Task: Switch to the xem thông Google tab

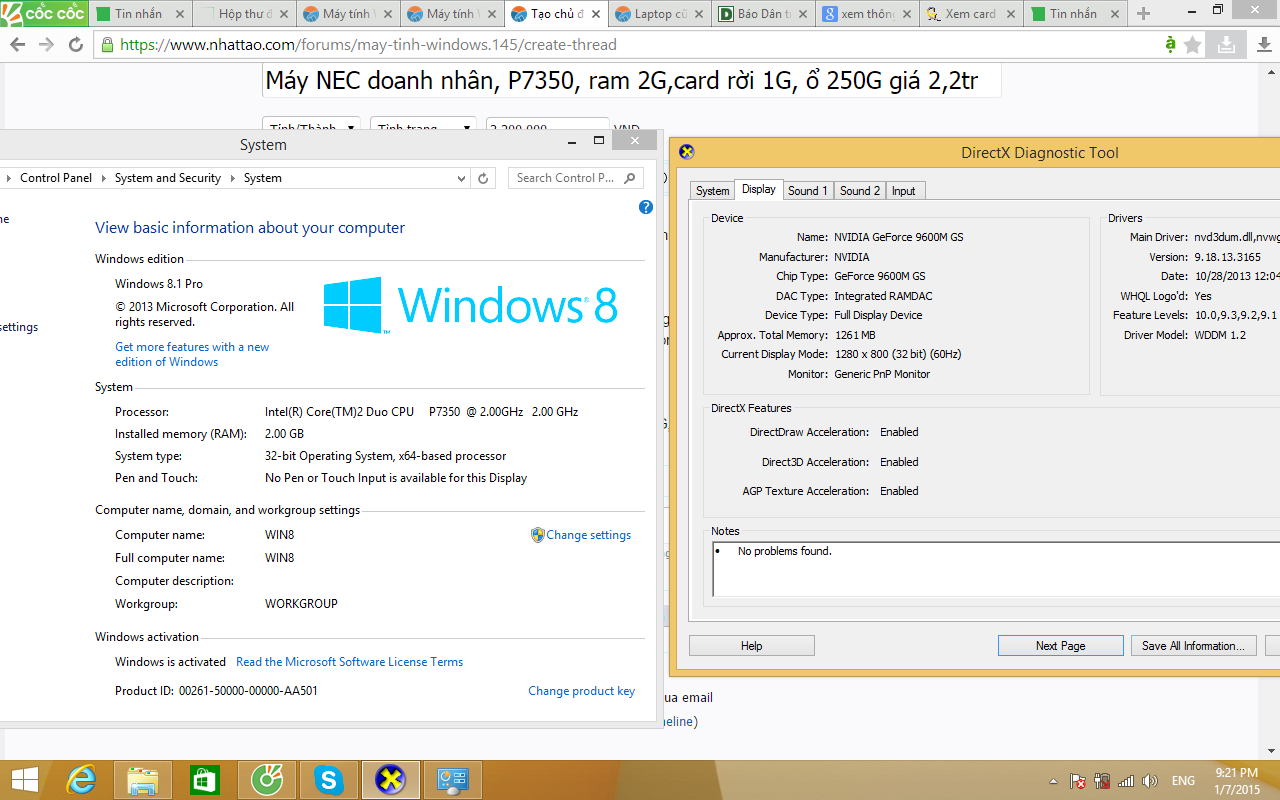Action: coord(866,14)
